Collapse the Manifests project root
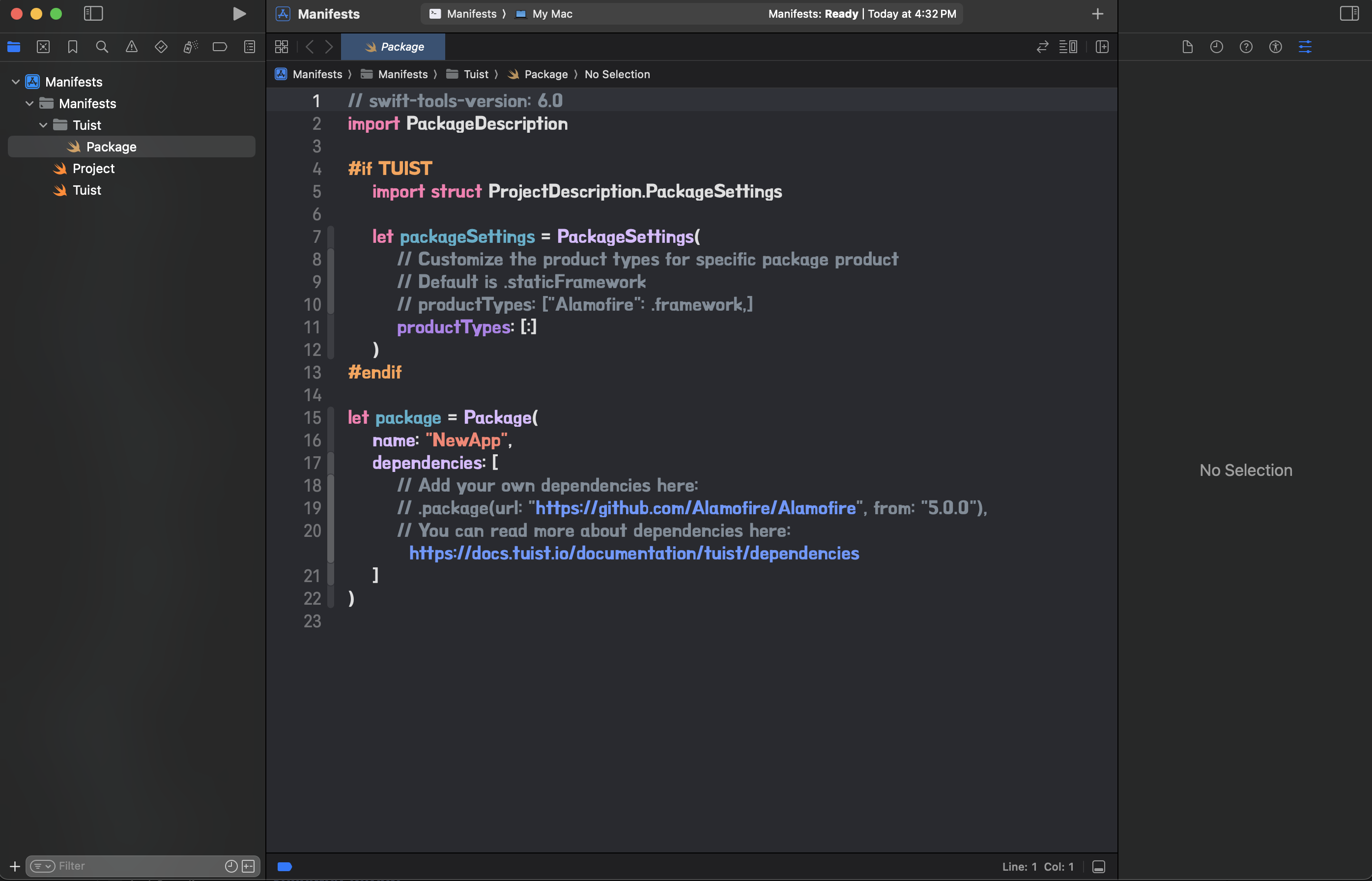The image size is (1372, 881). [x=15, y=82]
